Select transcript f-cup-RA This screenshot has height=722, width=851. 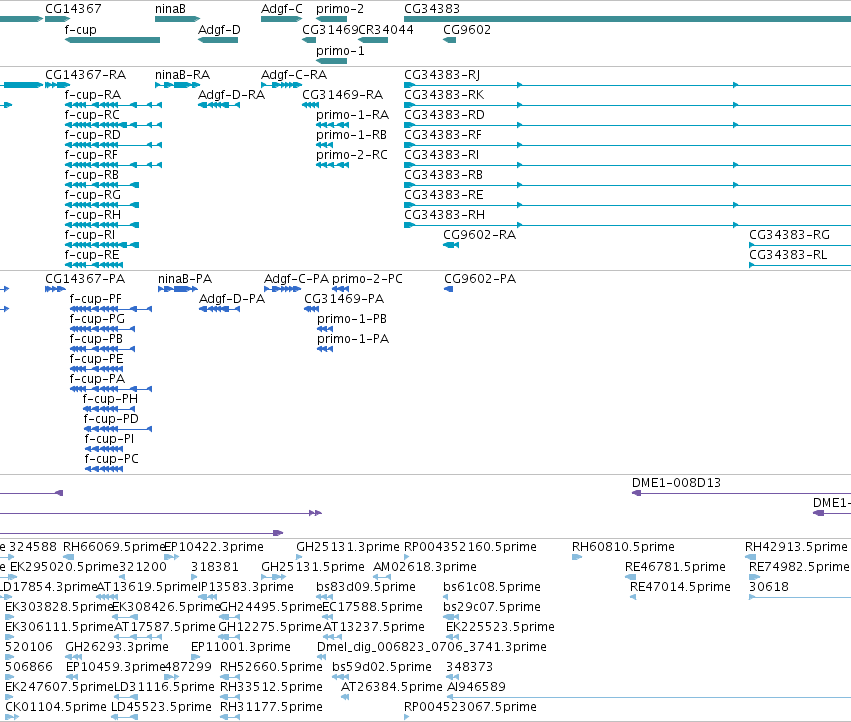coord(92,94)
